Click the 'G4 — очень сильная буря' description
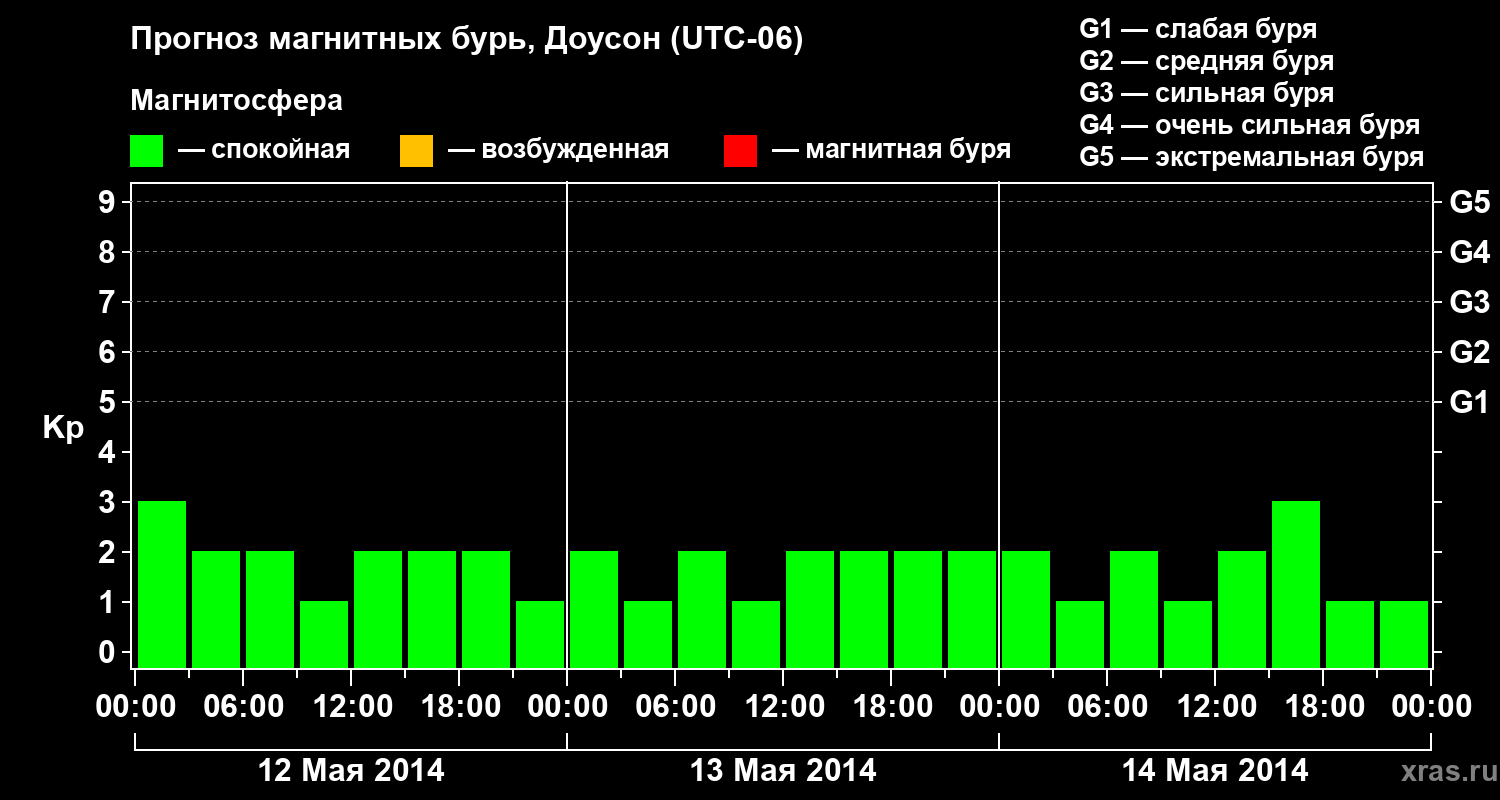 pos(1250,125)
